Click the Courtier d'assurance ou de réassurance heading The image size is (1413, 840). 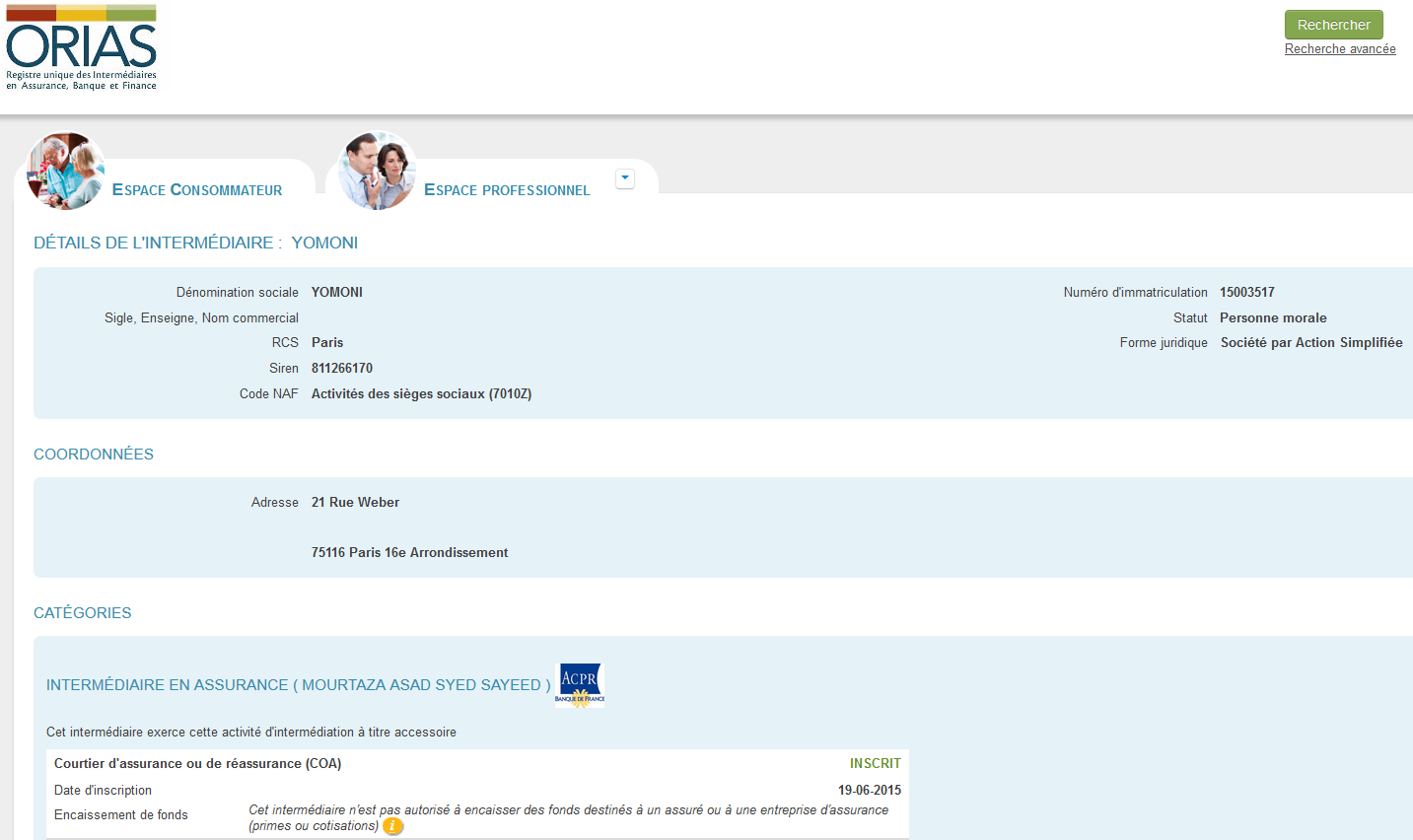coord(198,764)
